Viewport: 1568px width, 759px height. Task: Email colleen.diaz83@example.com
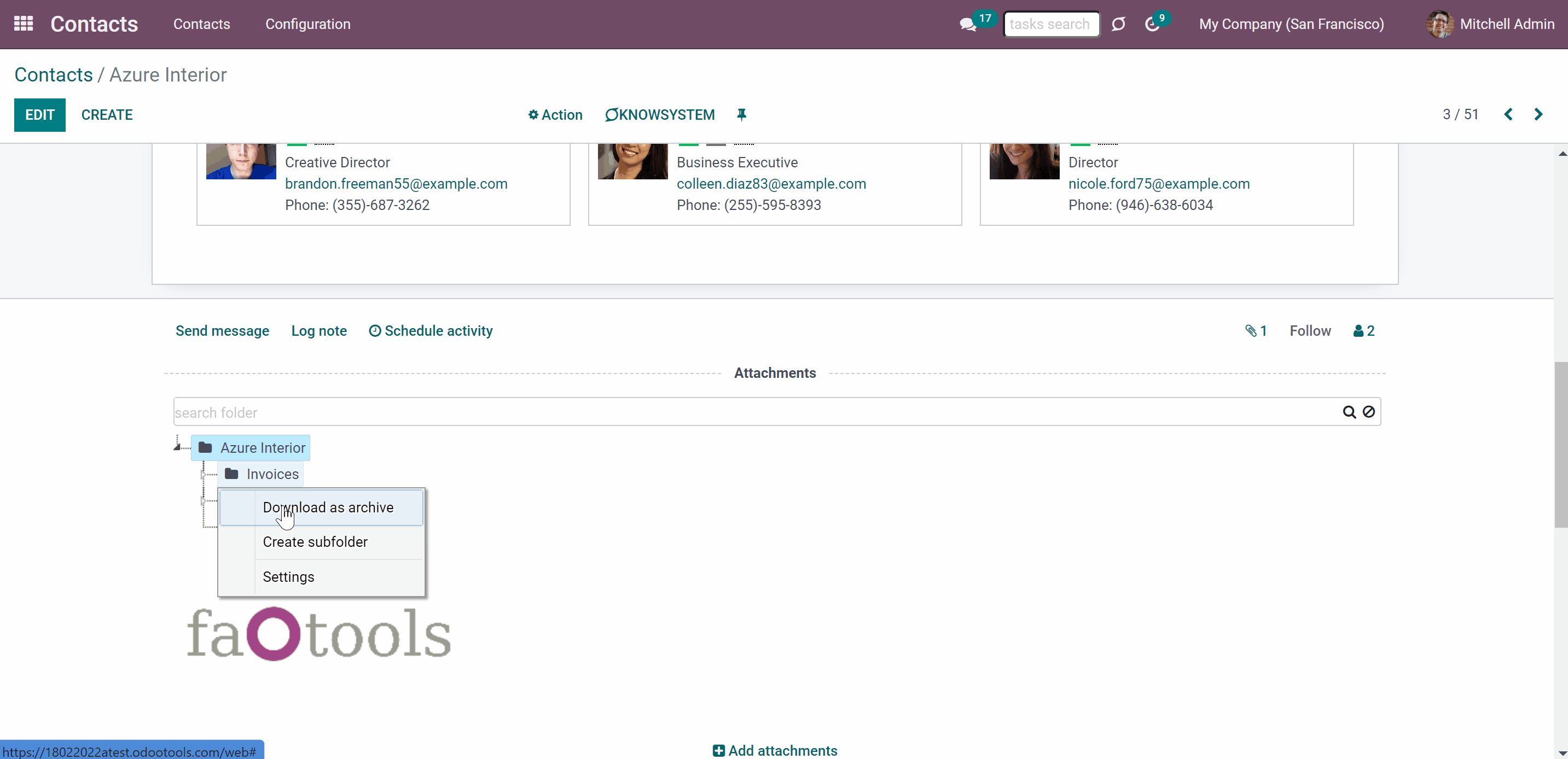[x=771, y=184]
